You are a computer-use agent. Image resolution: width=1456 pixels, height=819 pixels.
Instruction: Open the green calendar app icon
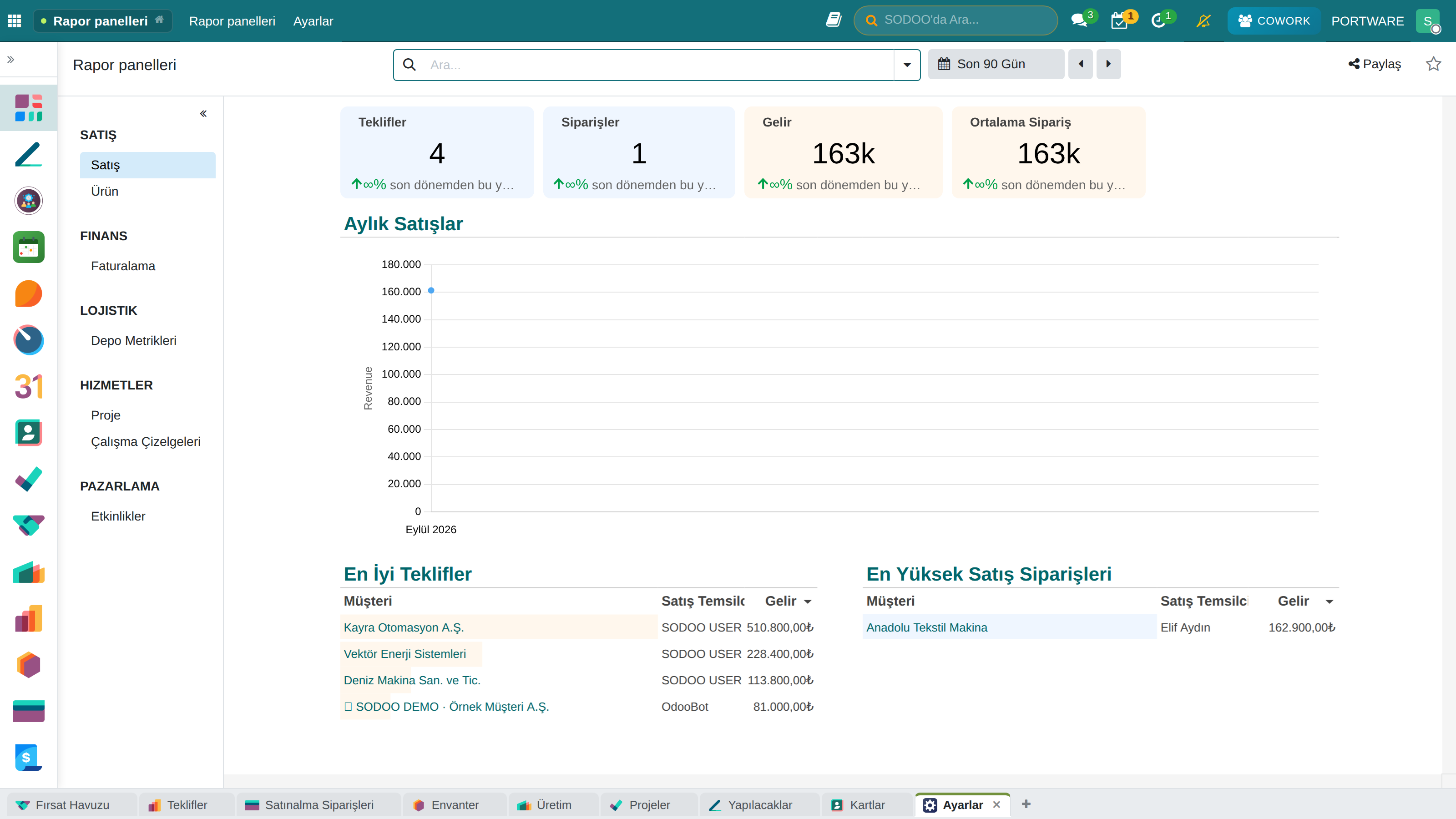[x=29, y=247]
